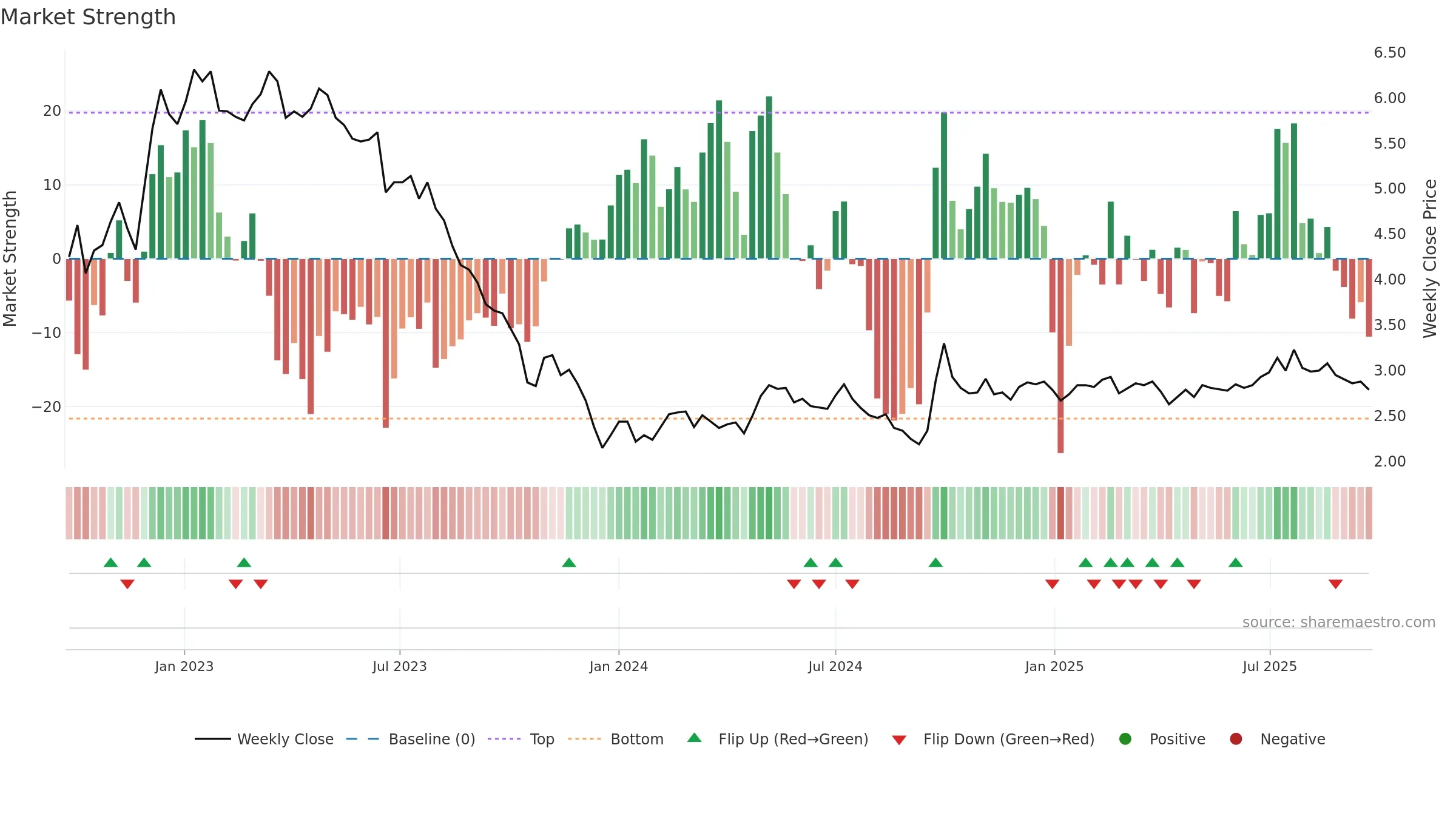Click the 2.00 price tick label

click(1390, 461)
